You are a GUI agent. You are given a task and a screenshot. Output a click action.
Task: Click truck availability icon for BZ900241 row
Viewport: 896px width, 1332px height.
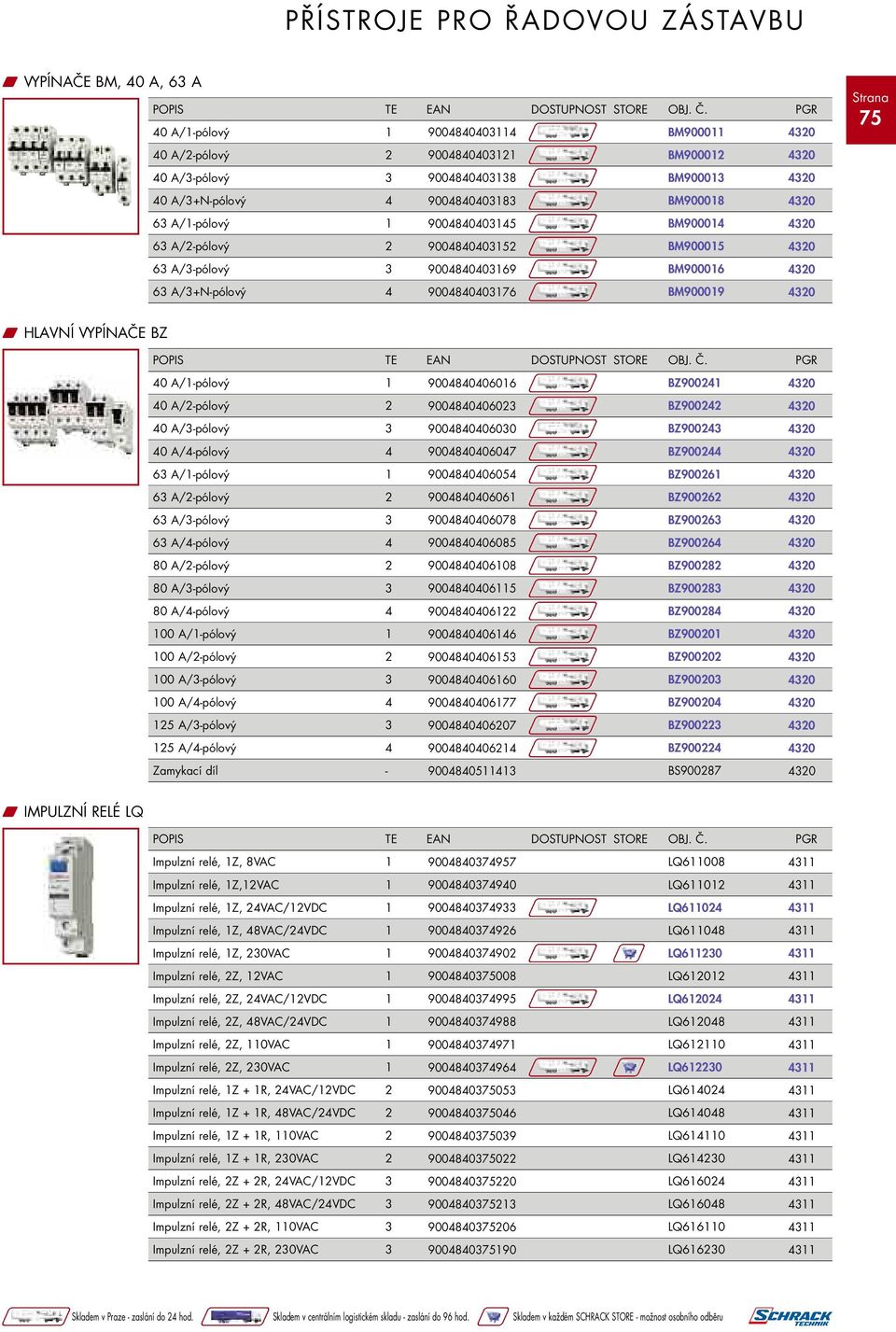click(x=563, y=384)
